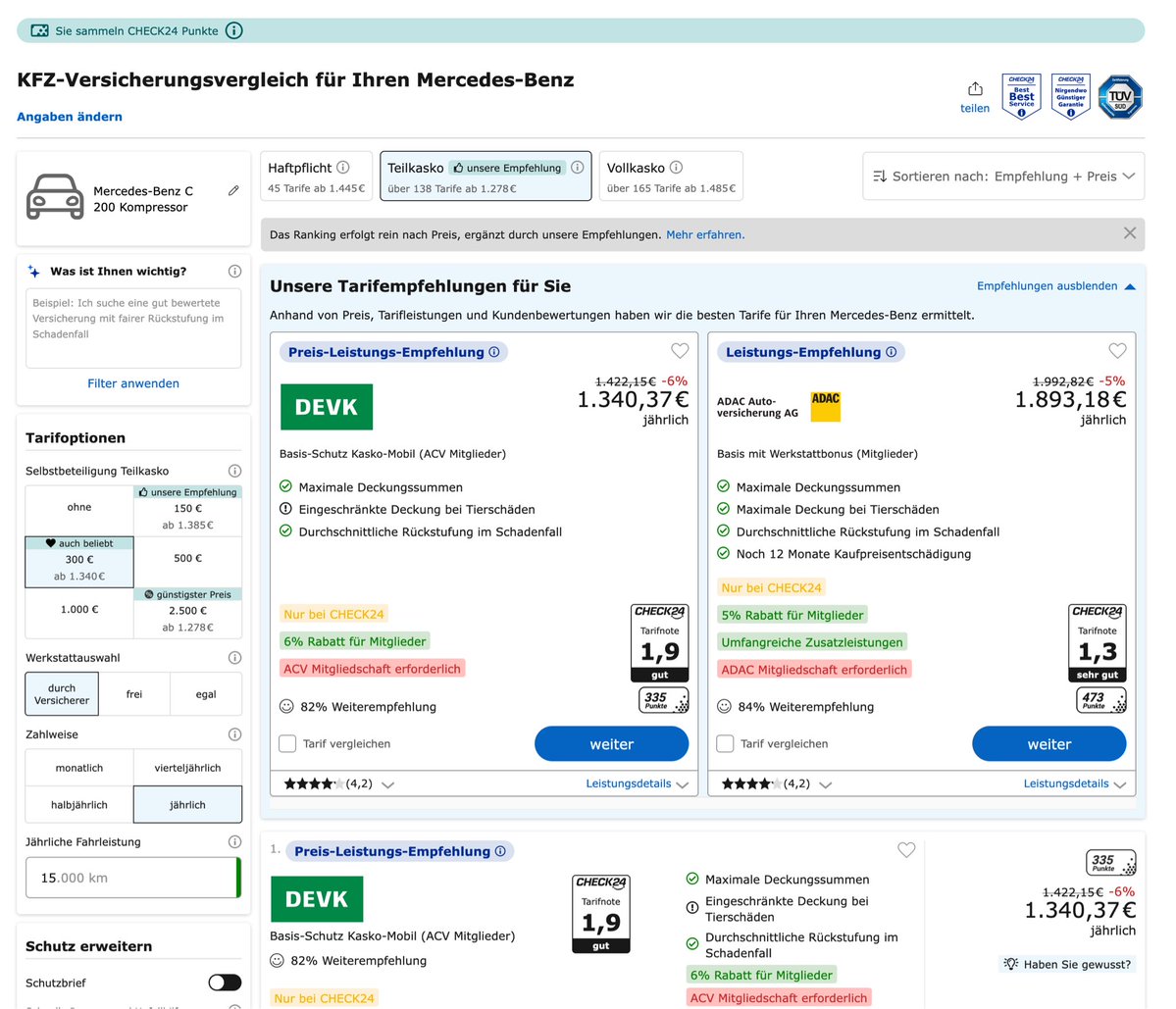
Task: Open the Best Service badge
Action: click(x=1021, y=97)
